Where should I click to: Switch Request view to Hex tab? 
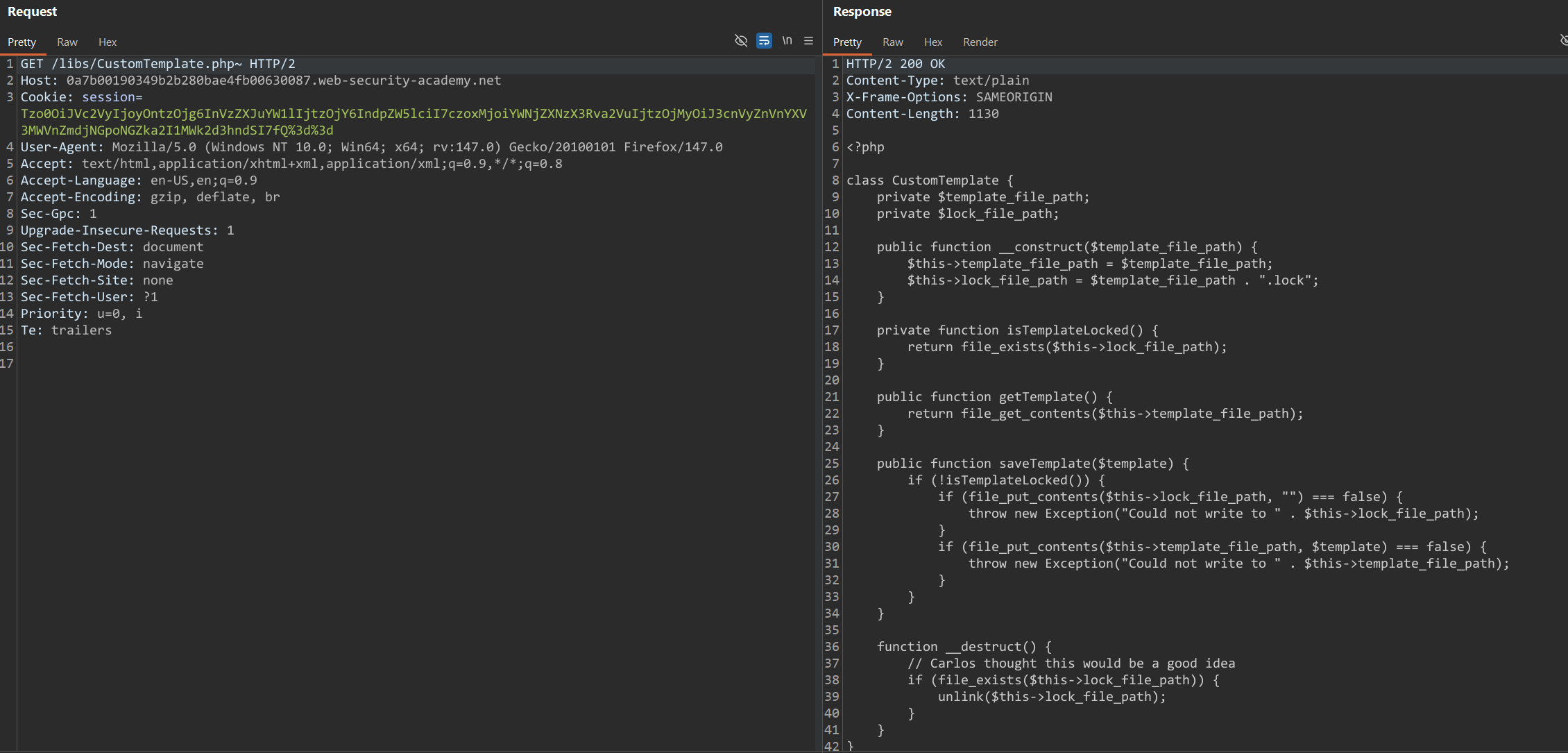pyautogui.click(x=108, y=42)
